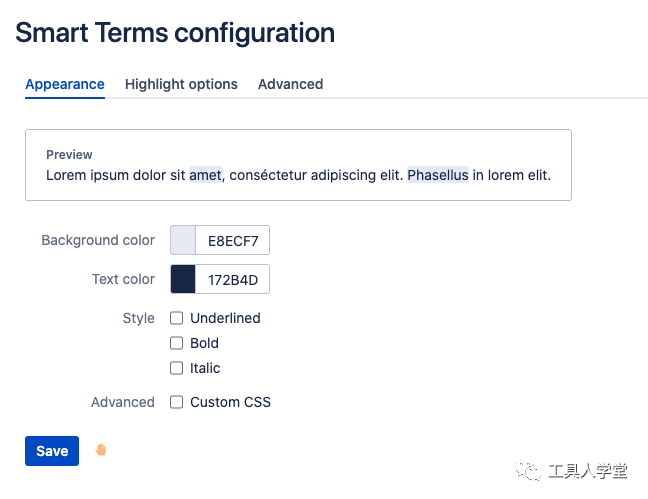Open the Highlight options tab
This screenshot has height=499, width=648.
(x=181, y=84)
